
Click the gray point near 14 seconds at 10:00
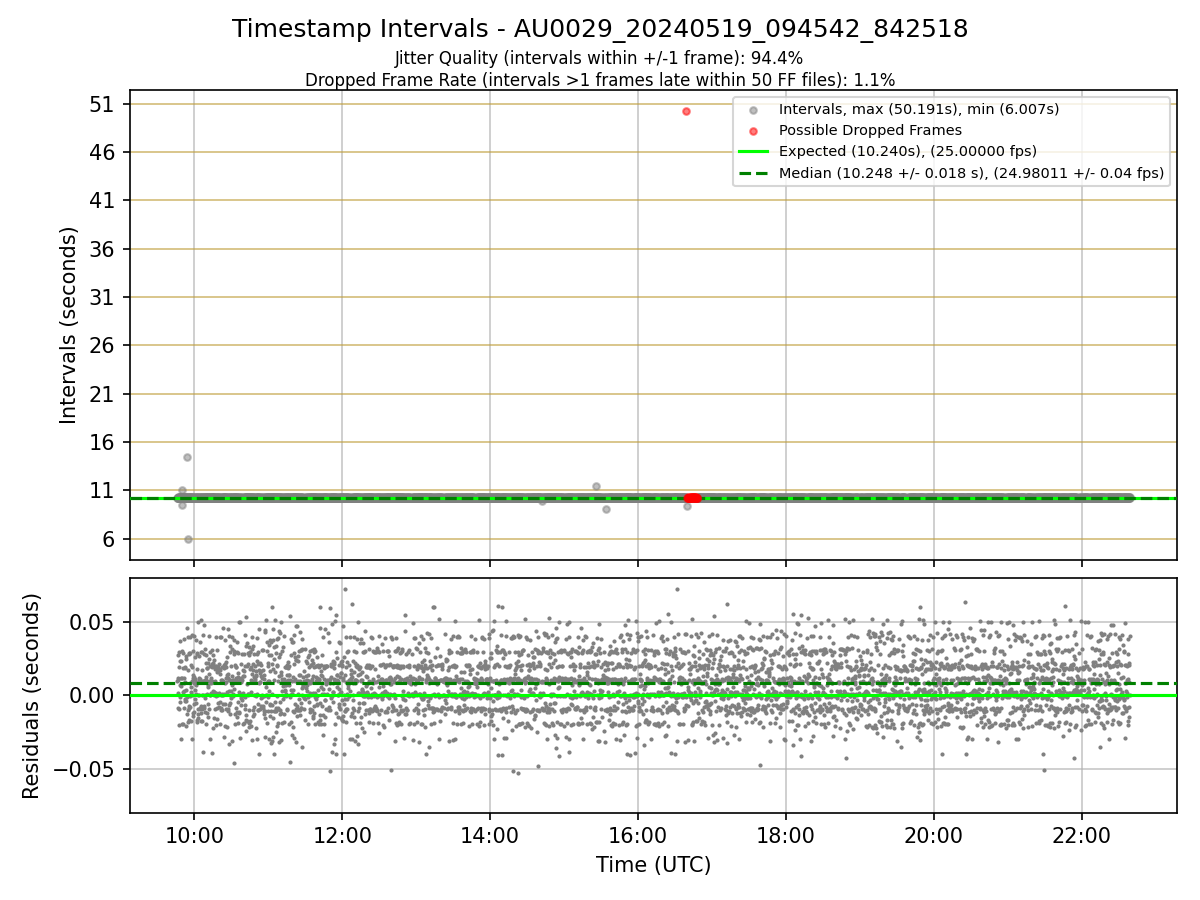187,457
